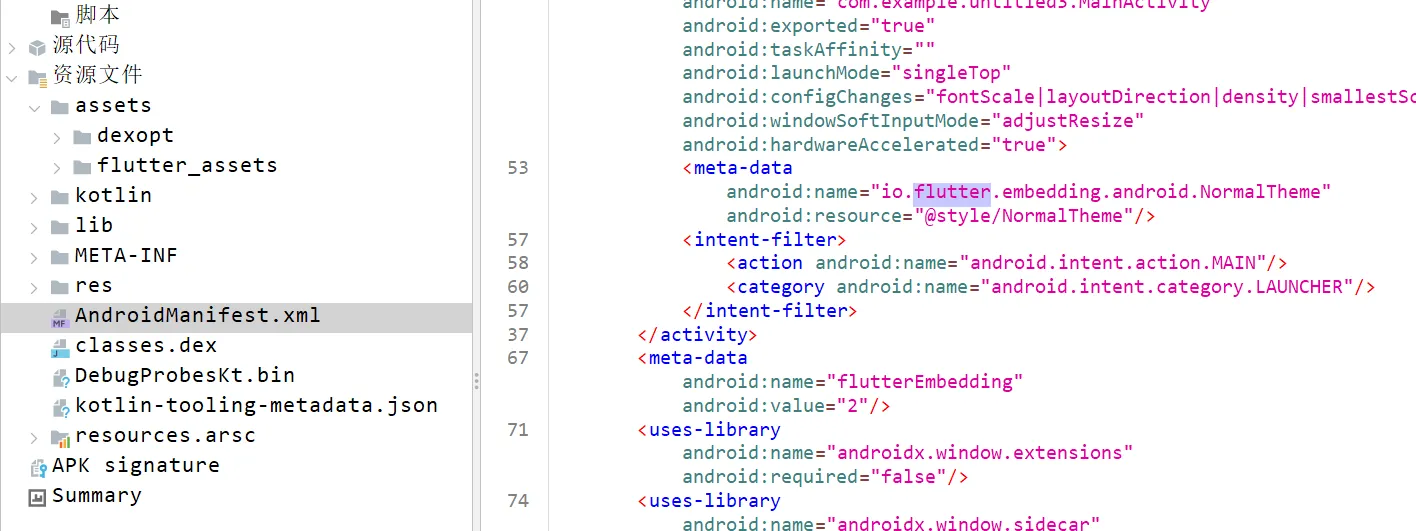This screenshot has height=531, width=1416.
Task: Collapse the 资源文件 tree node
Action: pyautogui.click(x=12, y=76)
